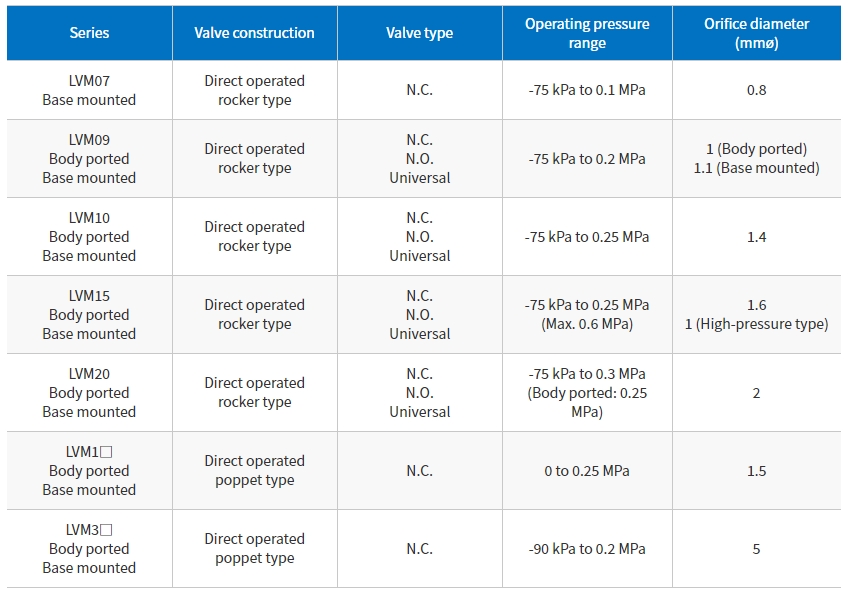Click the Series column header
Image resolution: width=851 pixels, height=609 pixels.
click(x=90, y=33)
